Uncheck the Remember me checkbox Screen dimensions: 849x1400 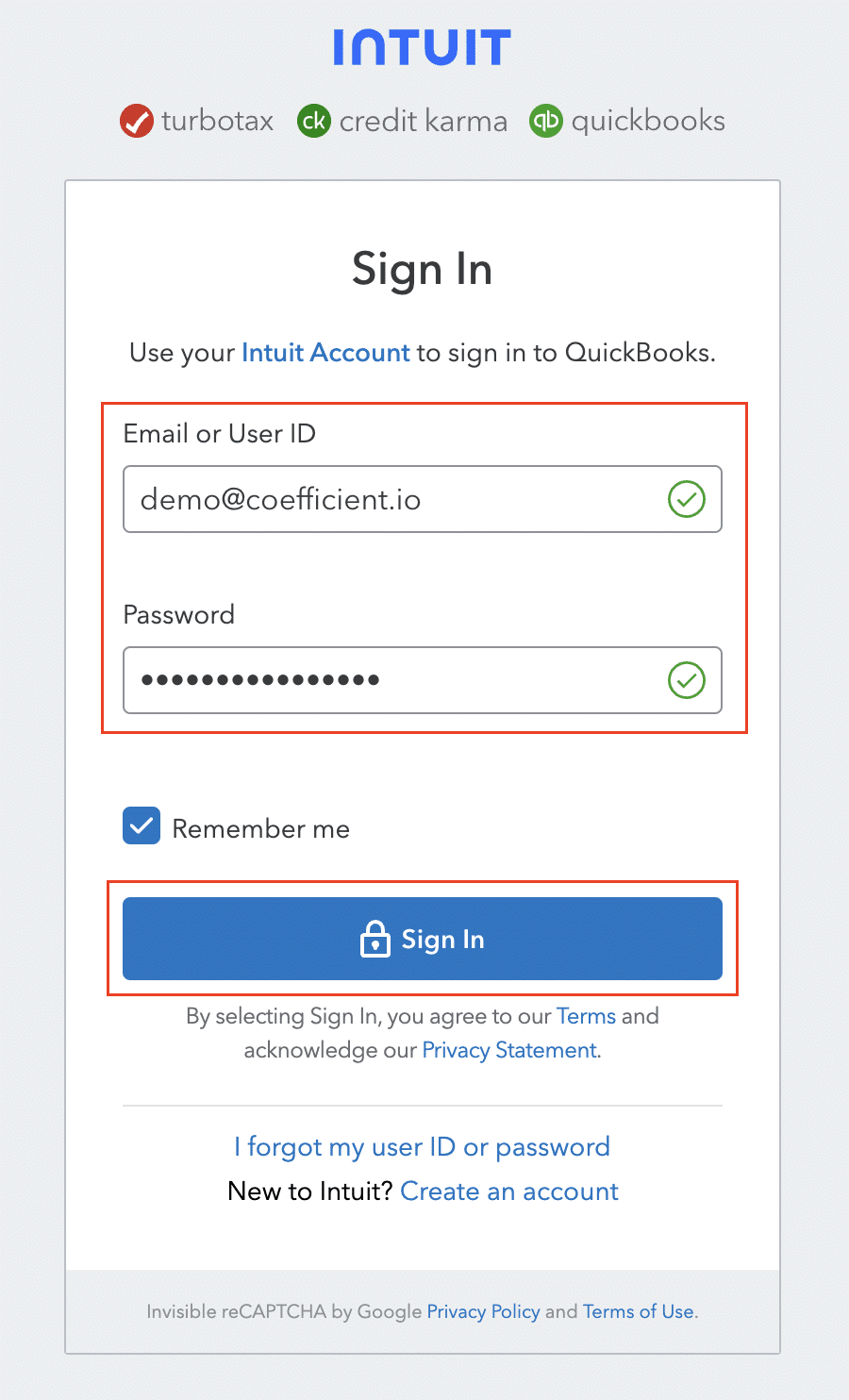click(141, 826)
